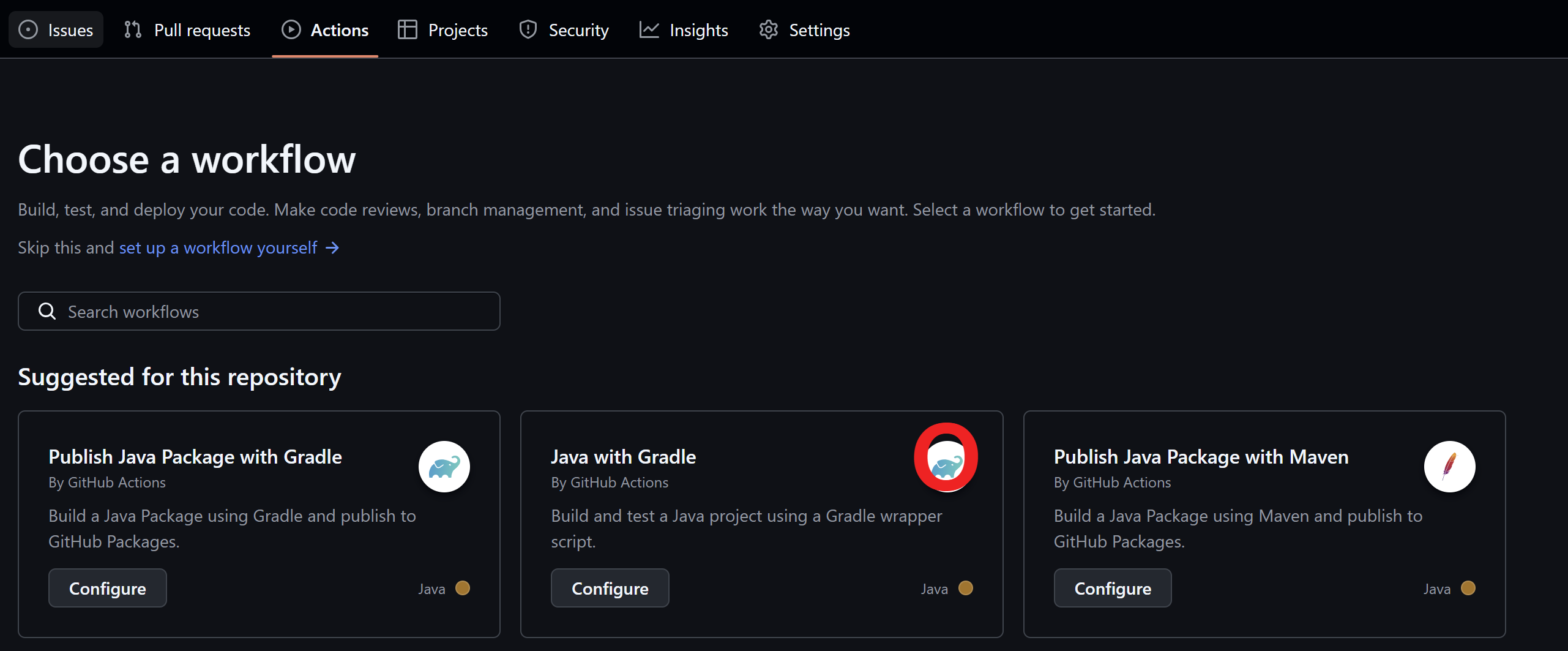Image resolution: width=1568 pixels, height=651 pixels.
Task: Click 'Publish Java Package with Gradle' title
Action: click(x=195, y=457)
